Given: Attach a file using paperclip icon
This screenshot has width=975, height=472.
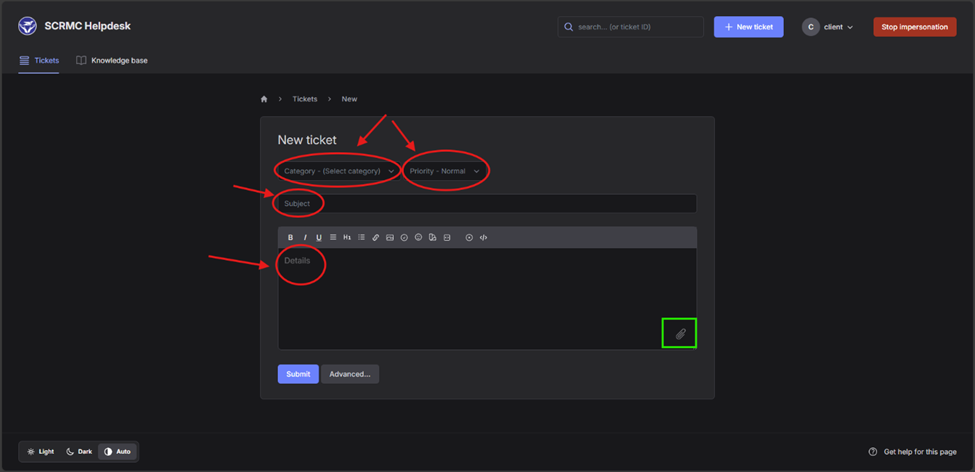Looking at the screenshot, I should pyautogui.click(x=680, y=334).
